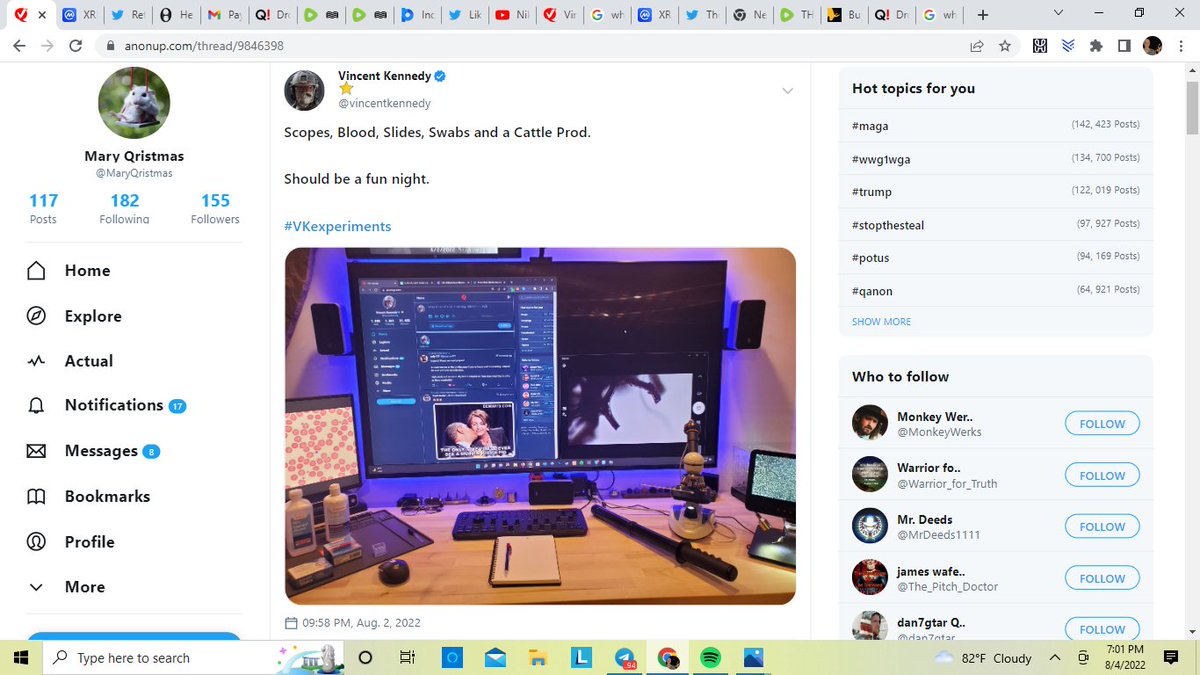Open the desk setup photo

pyautogui.click(x=540, y=426)
